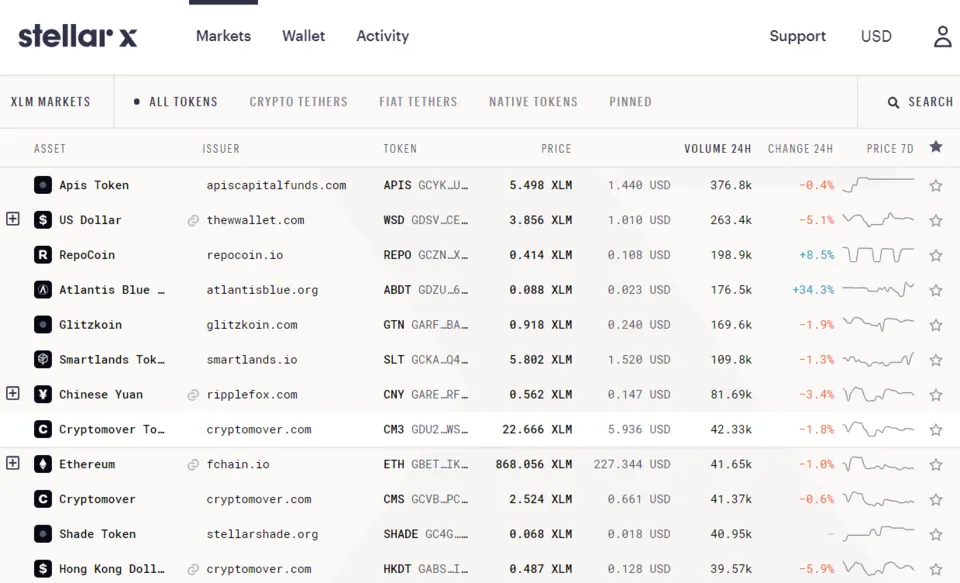Click the link icon beside thewwallet.com
This screenshot has width=960, height=583.
pyautogui.click(x=193, y=220)
